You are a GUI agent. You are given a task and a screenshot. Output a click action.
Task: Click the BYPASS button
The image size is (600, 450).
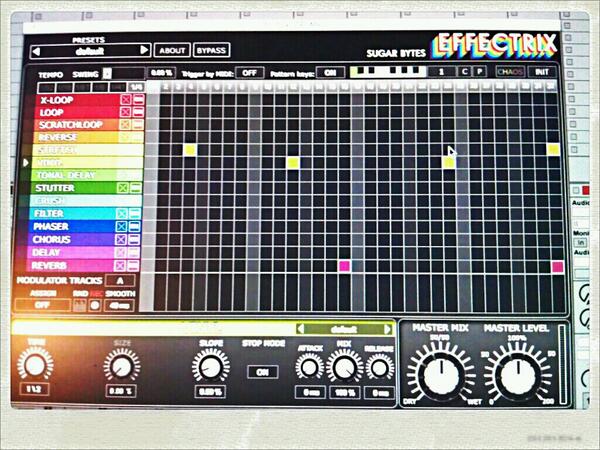(x=212, y=50)
